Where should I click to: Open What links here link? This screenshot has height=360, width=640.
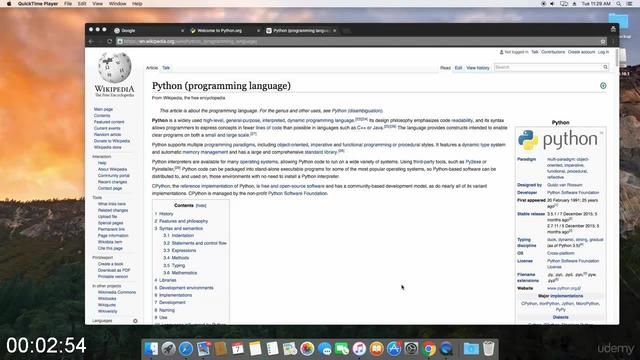pyautogui.click(x=111, y=204)
